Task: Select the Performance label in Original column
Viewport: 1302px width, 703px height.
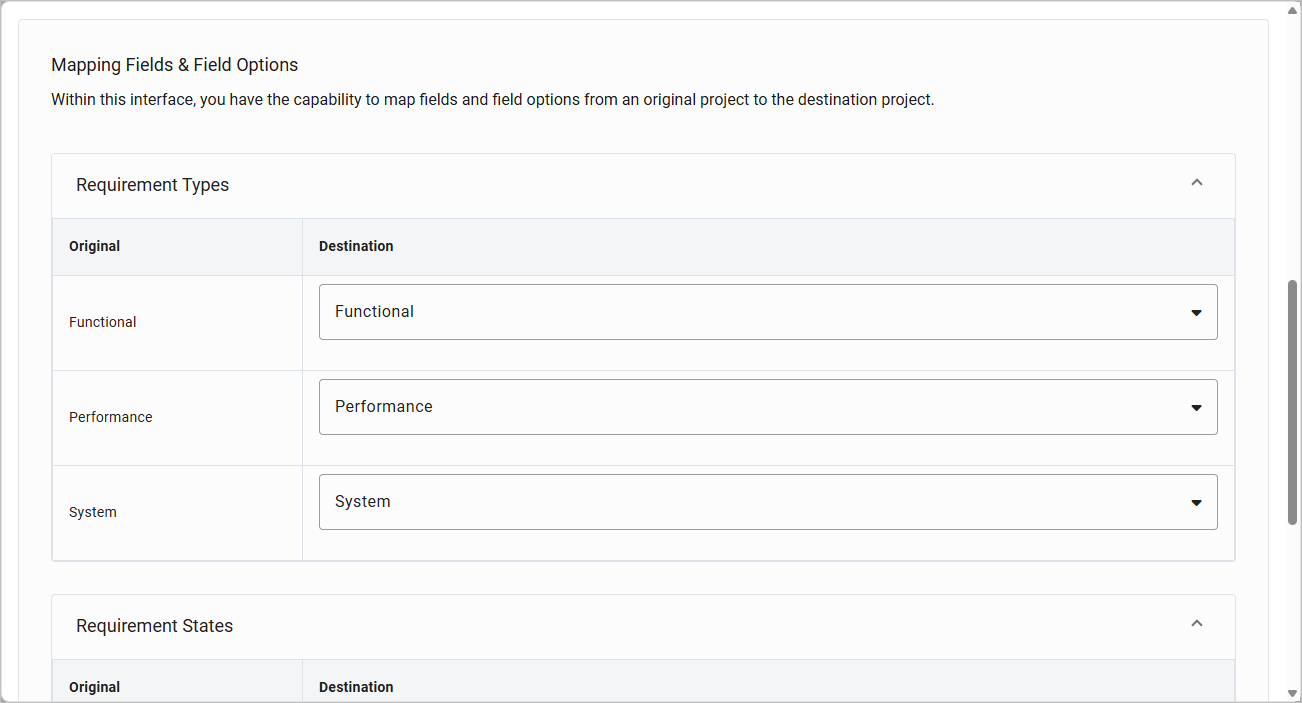Action: tap(111, 417)
